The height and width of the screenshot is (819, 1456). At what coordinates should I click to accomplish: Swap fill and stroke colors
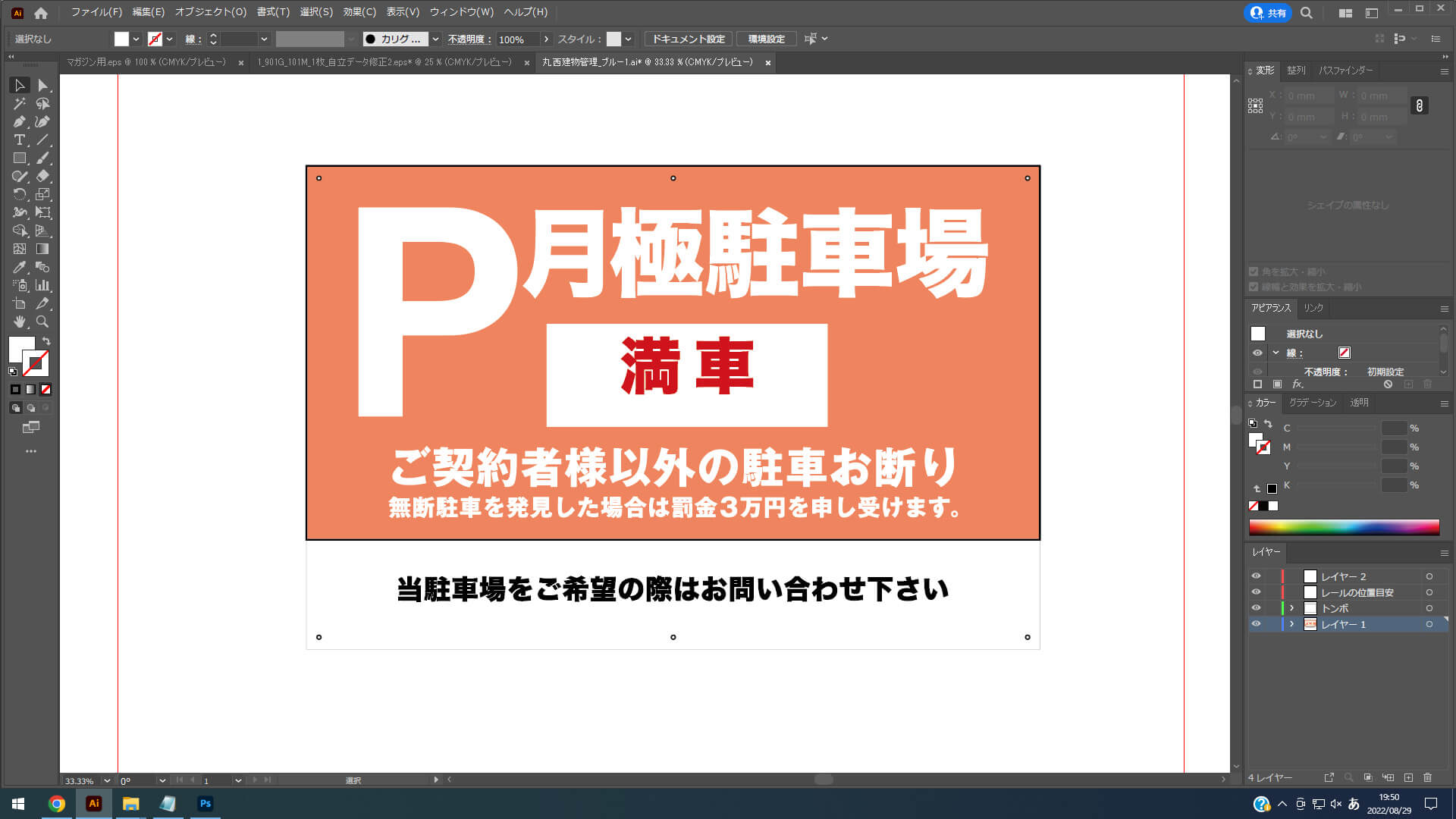pos(46,341)
